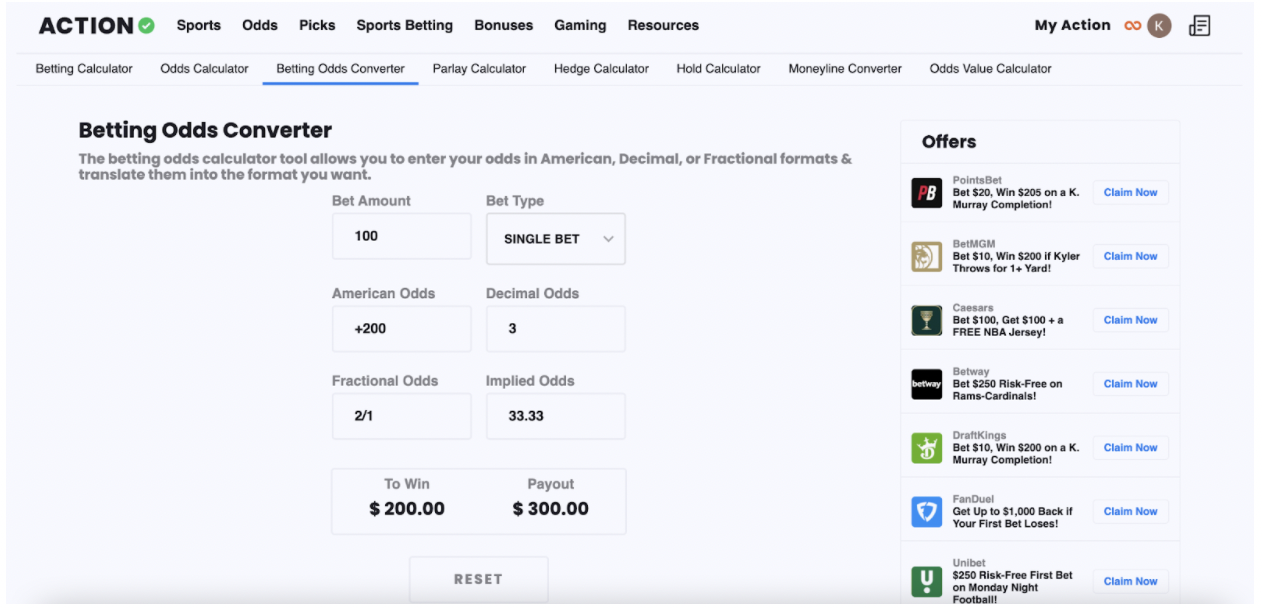Click the Unibet green logo

point(927,581)
